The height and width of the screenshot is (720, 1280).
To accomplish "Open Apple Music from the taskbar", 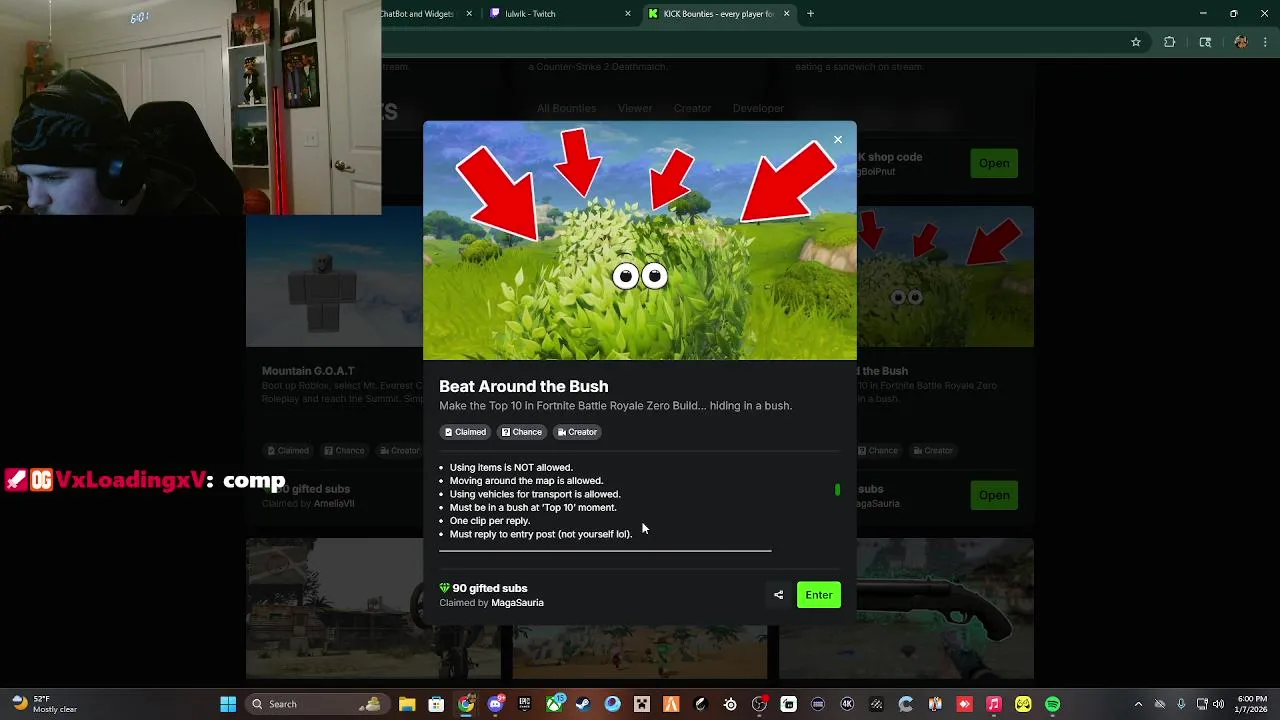I will click(x=994, y=704).
